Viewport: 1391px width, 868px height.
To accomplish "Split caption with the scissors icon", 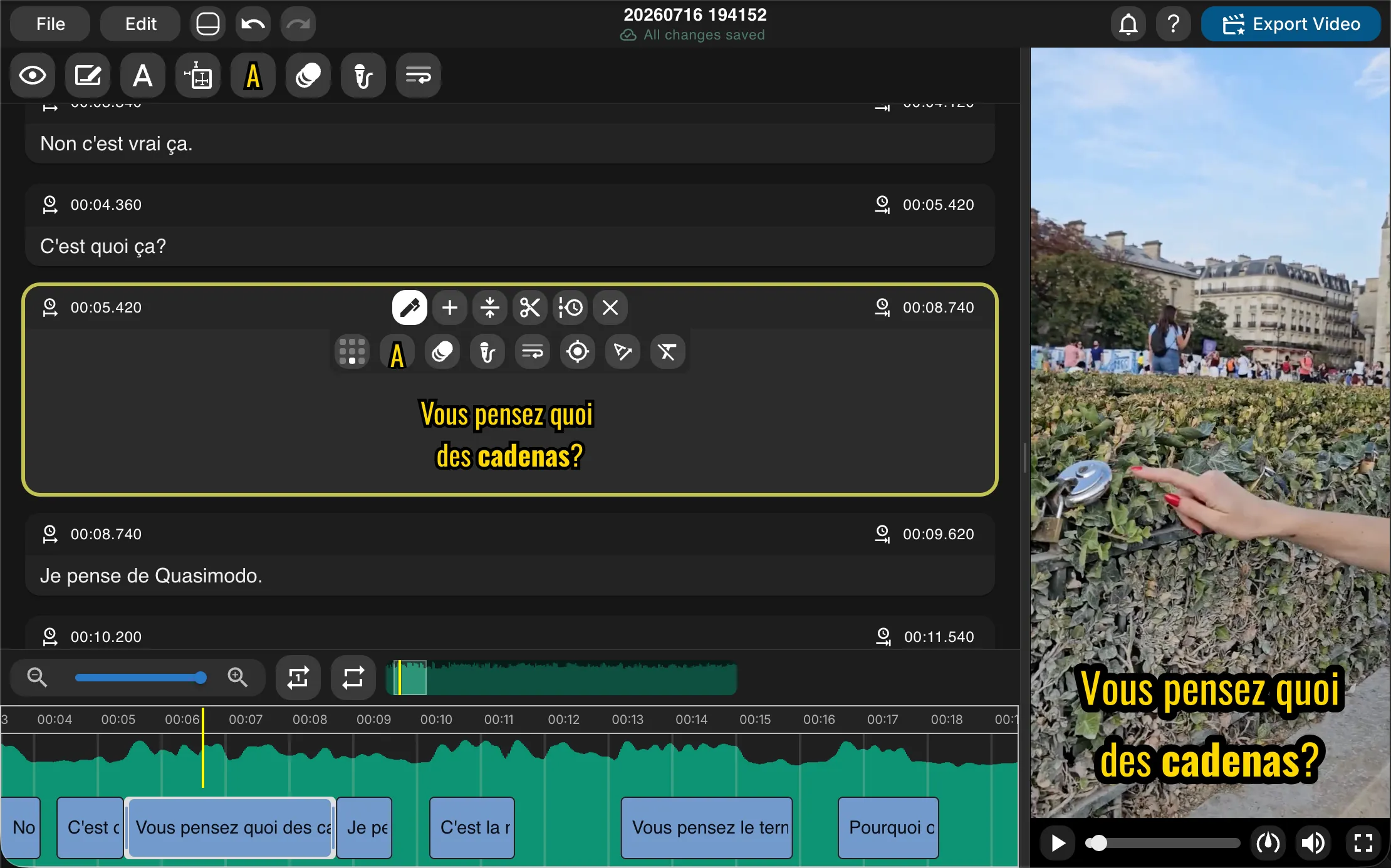I will tap(530, 307).
